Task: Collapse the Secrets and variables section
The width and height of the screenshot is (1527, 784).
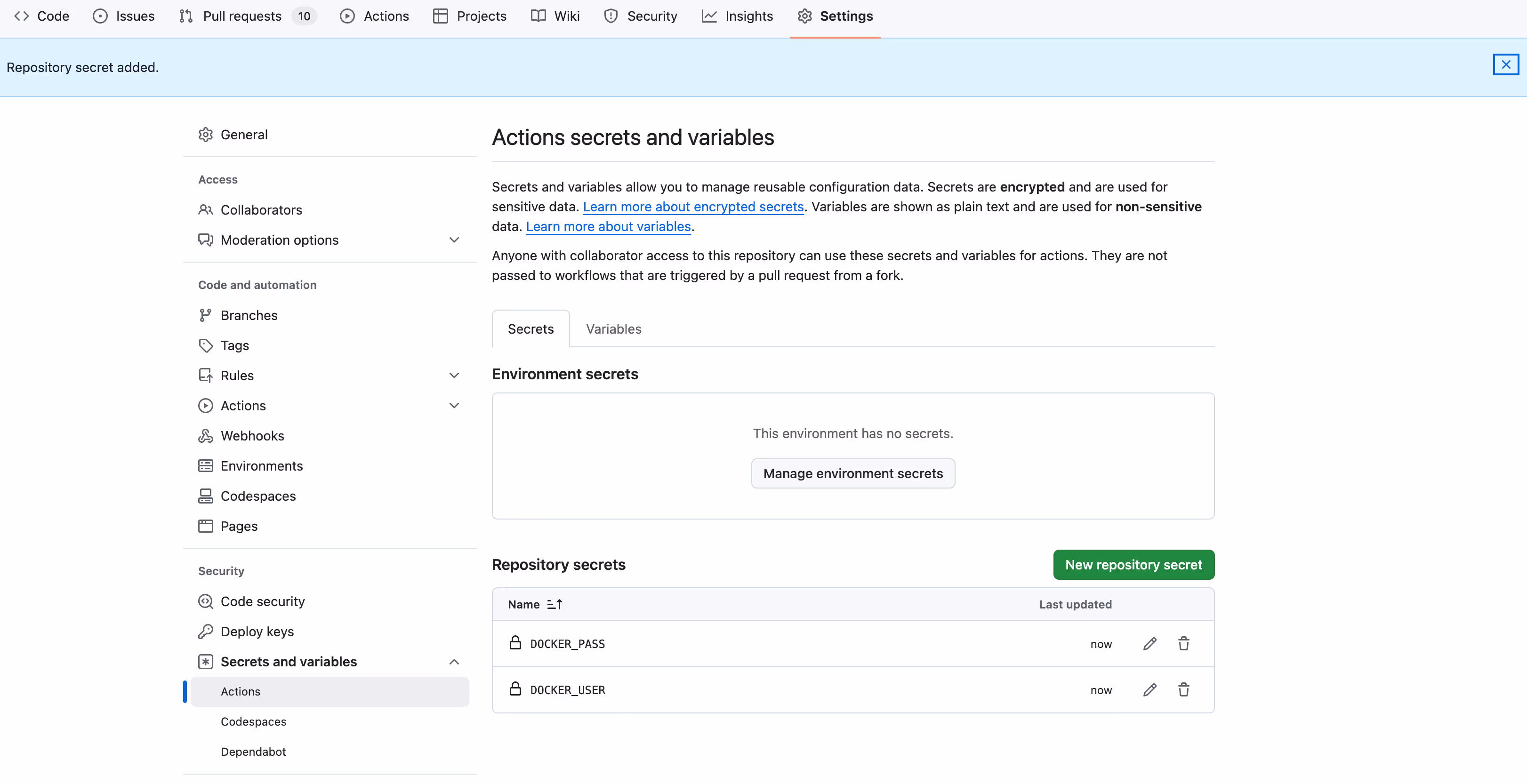Action: 454,661
